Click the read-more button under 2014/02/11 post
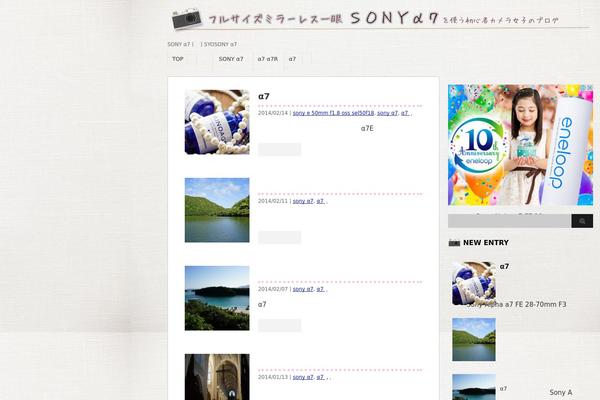Image resolution: width=600 pixels, height=400 pixels. pos(279,237)
